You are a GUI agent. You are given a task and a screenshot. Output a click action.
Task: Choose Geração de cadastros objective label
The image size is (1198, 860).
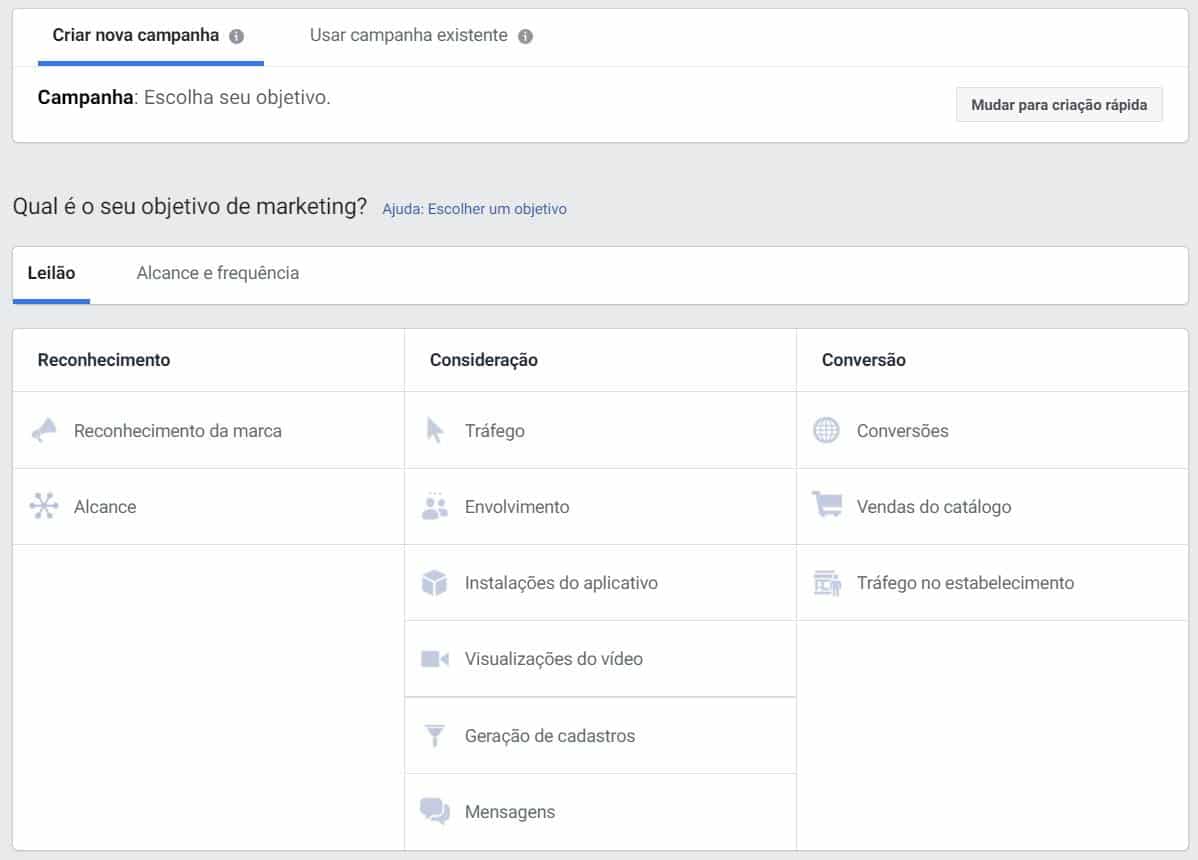550,736
